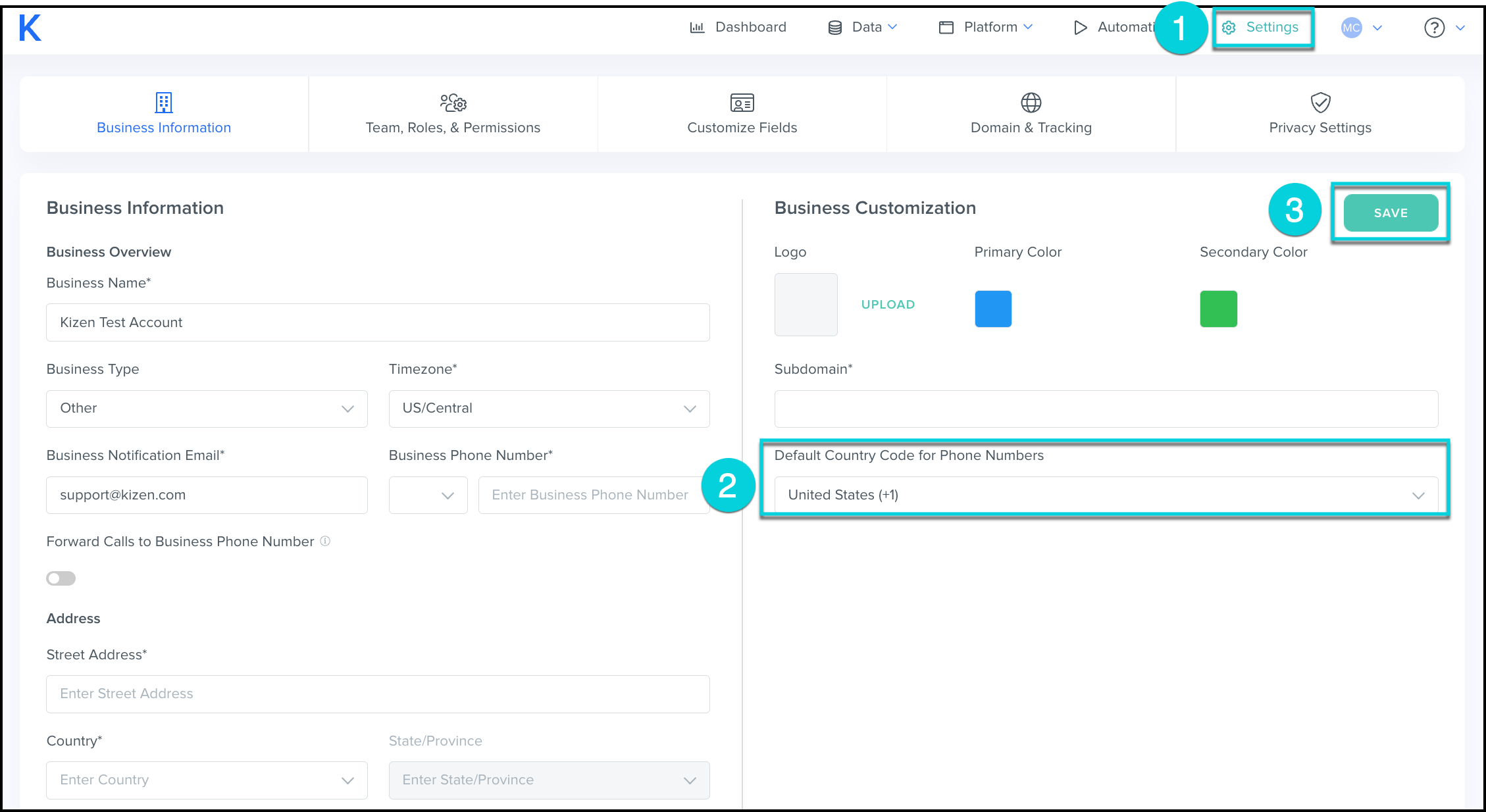The width and height of the screenshot is (1486, 812).
Task: Expand the Business Type dropdown
Action: point(207,409)
